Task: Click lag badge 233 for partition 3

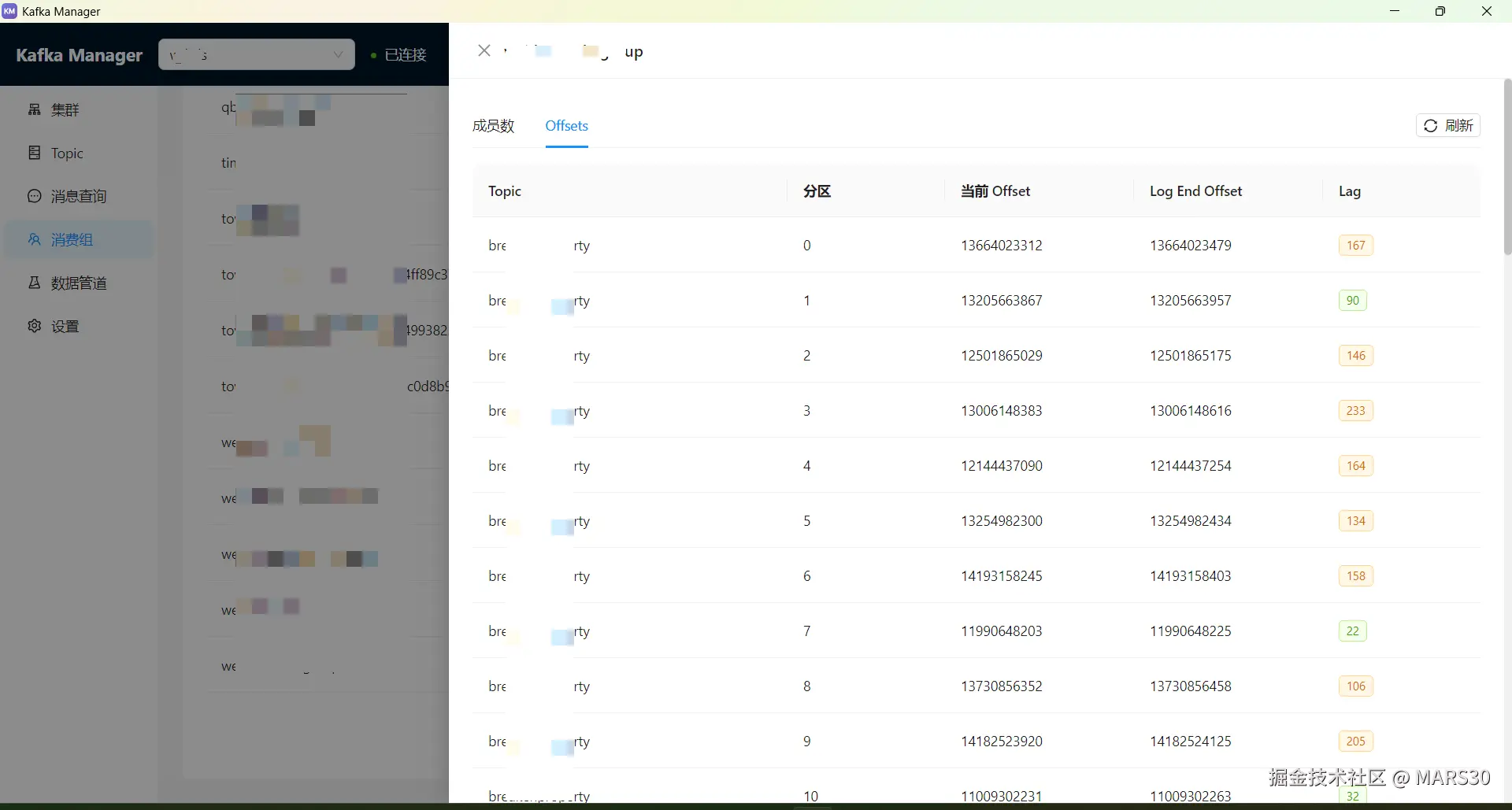Action: [1356, 411]
